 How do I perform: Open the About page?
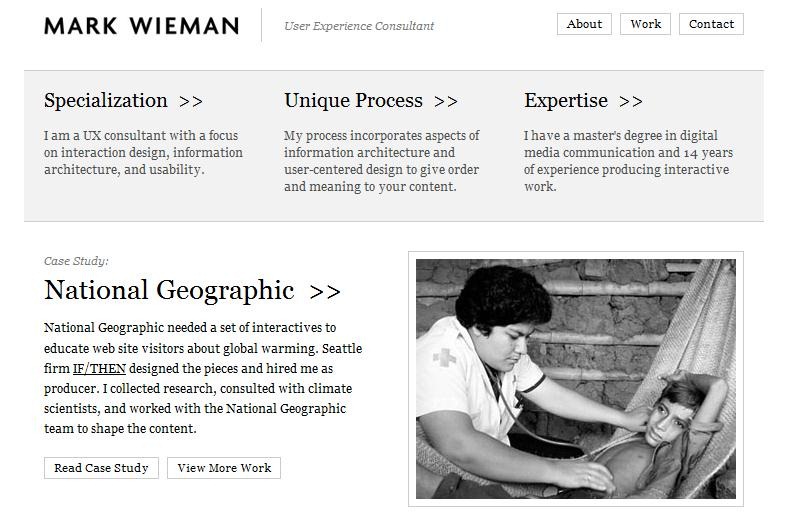584,24
